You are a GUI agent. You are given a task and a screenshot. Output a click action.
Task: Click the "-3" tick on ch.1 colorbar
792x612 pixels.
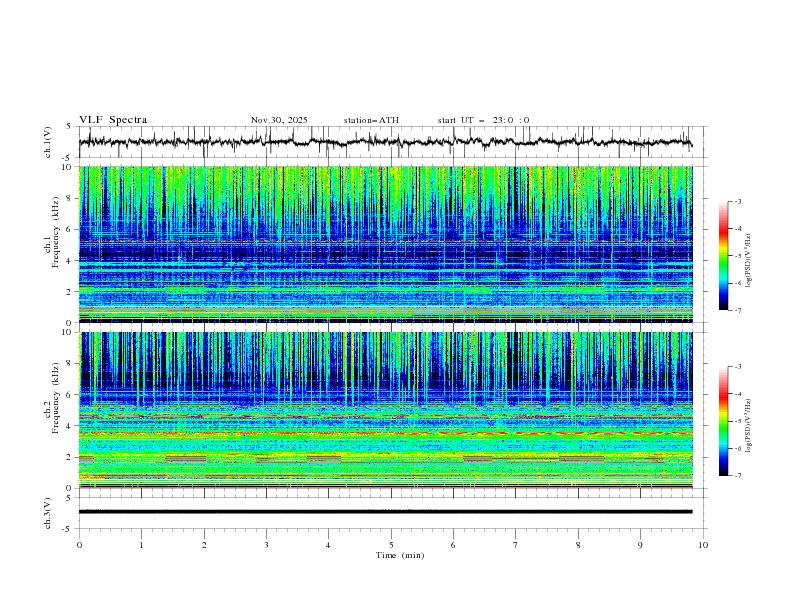point(737,201)
